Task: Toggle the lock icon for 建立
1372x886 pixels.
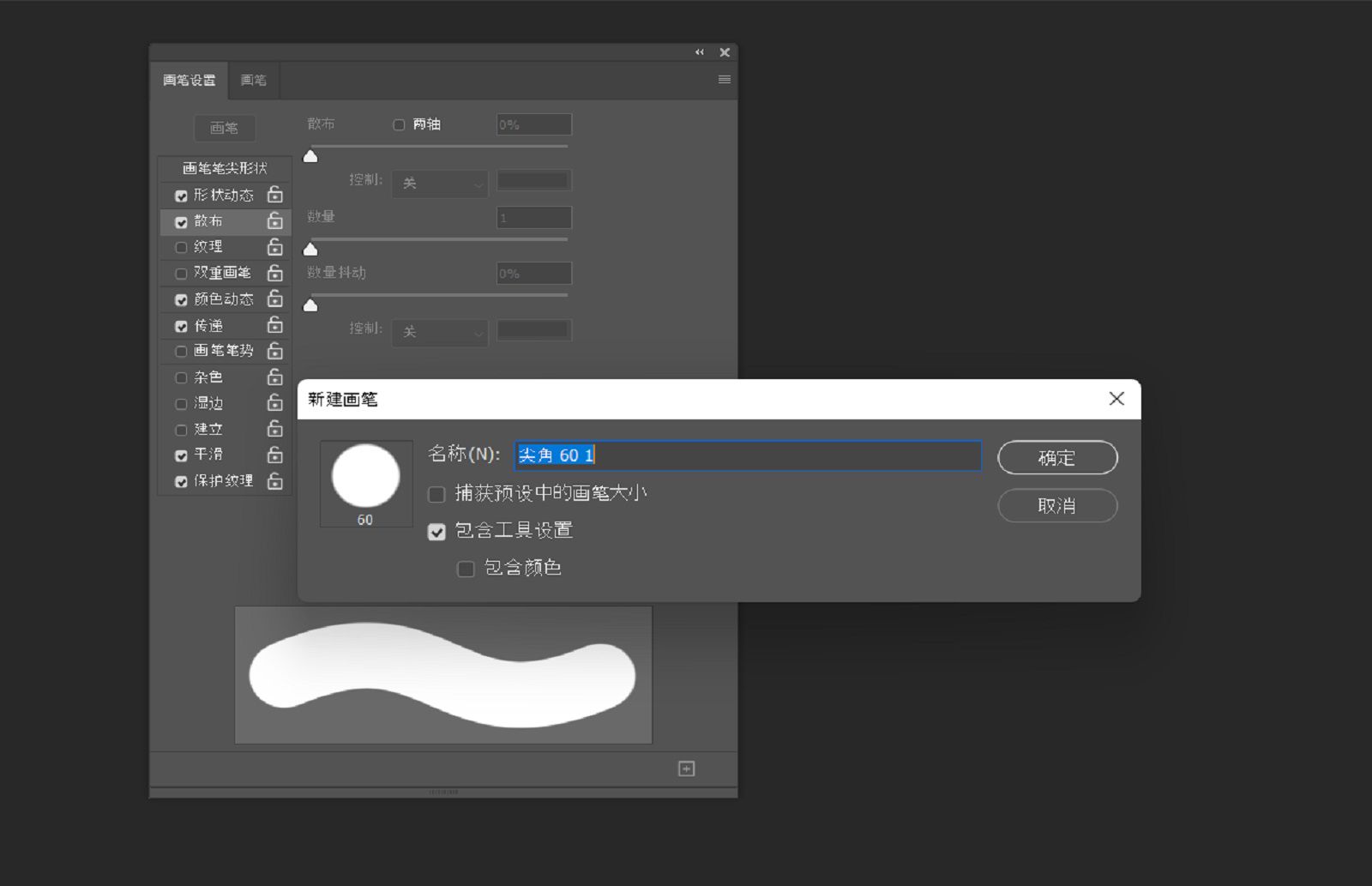Action: [x=274, y=429]
